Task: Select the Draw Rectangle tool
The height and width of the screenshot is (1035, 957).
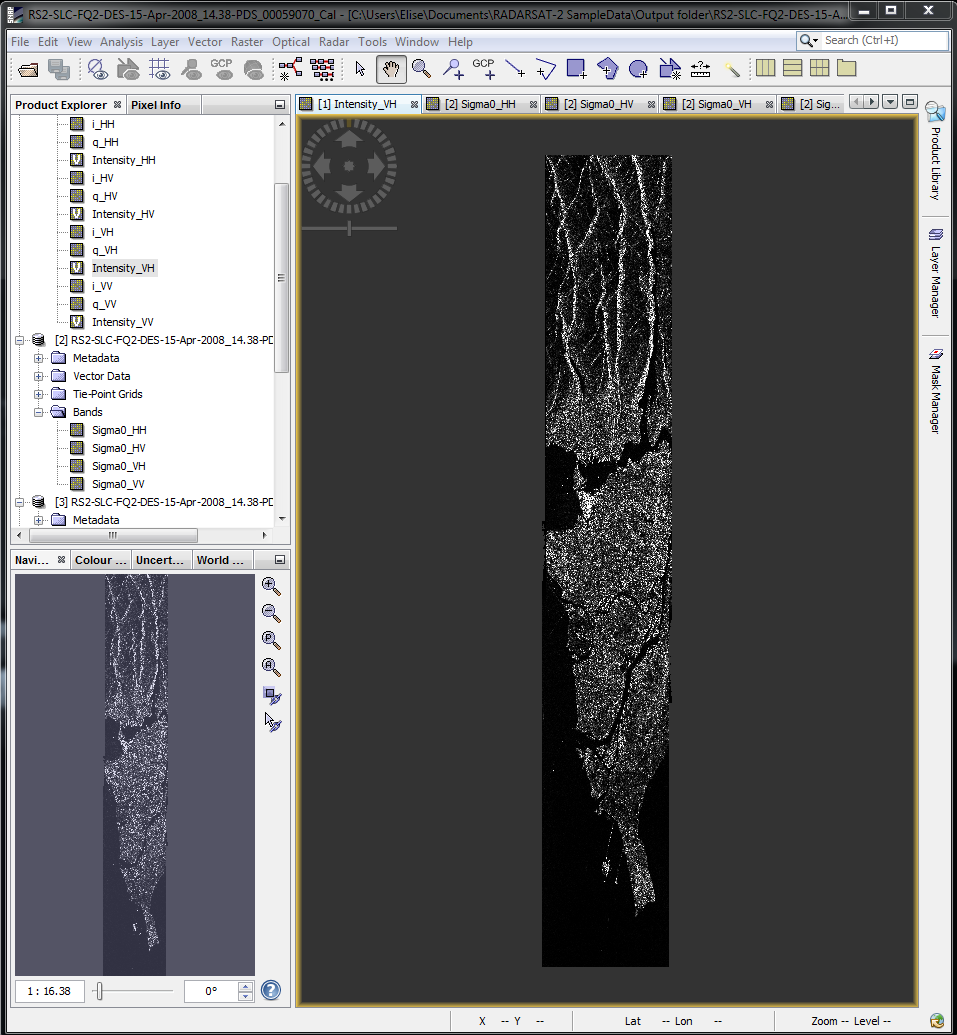Action: coord(576,69)
